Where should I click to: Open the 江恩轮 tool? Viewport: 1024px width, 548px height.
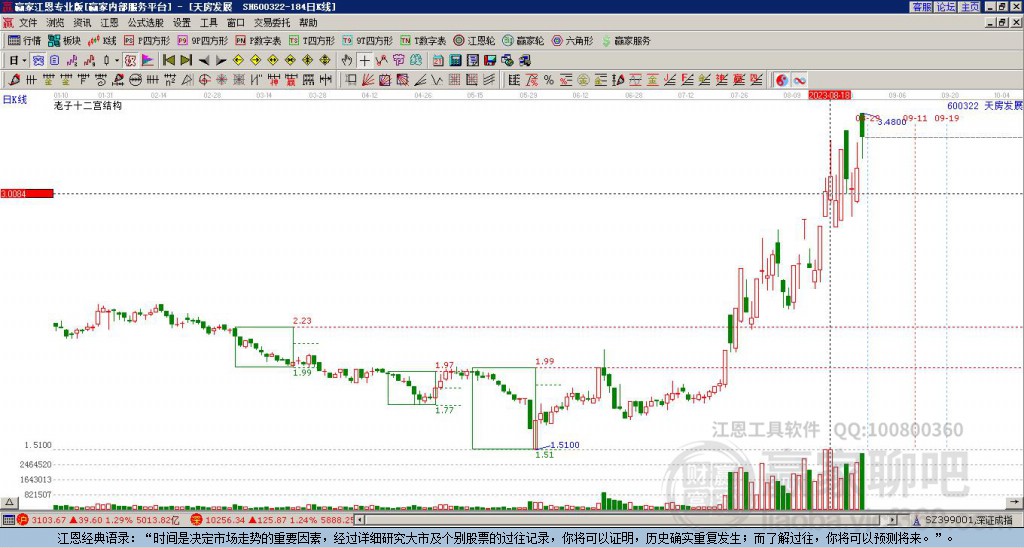(474, 40)
